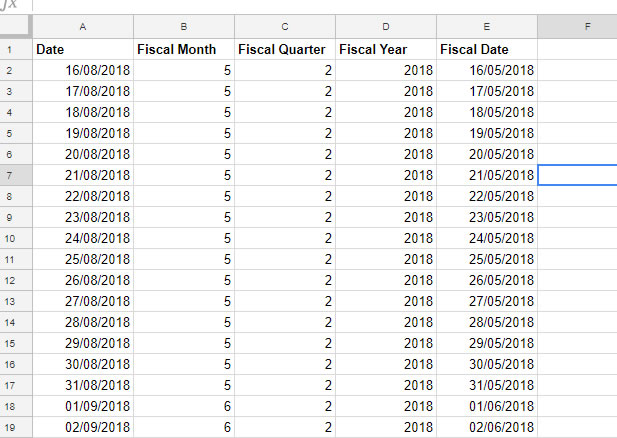Image resolution: width=617 pixels, height=438 pixels.
Task: Select column A header
Action: point(83,27)
